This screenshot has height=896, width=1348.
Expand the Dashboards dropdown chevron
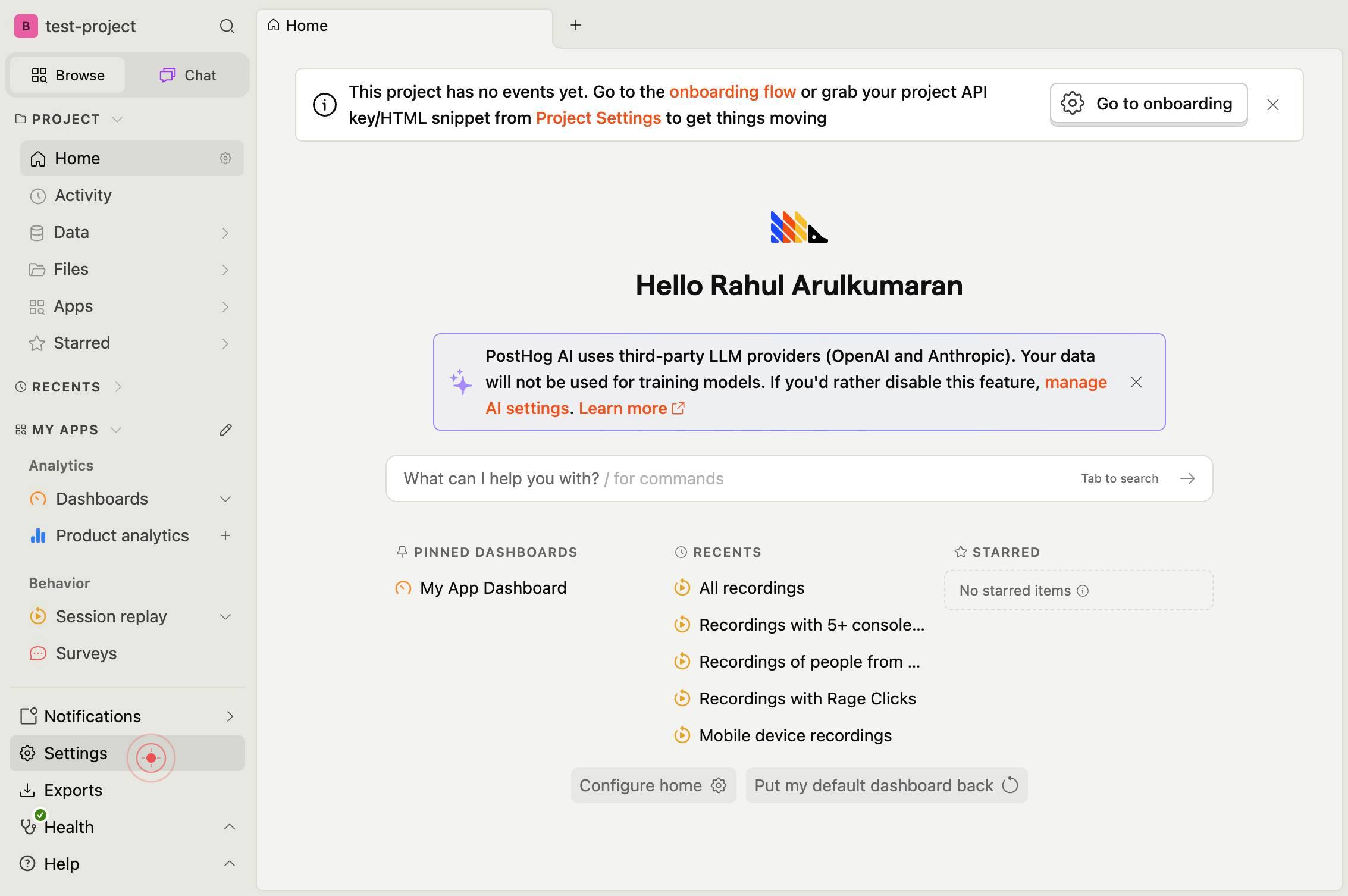click(225, 499)
